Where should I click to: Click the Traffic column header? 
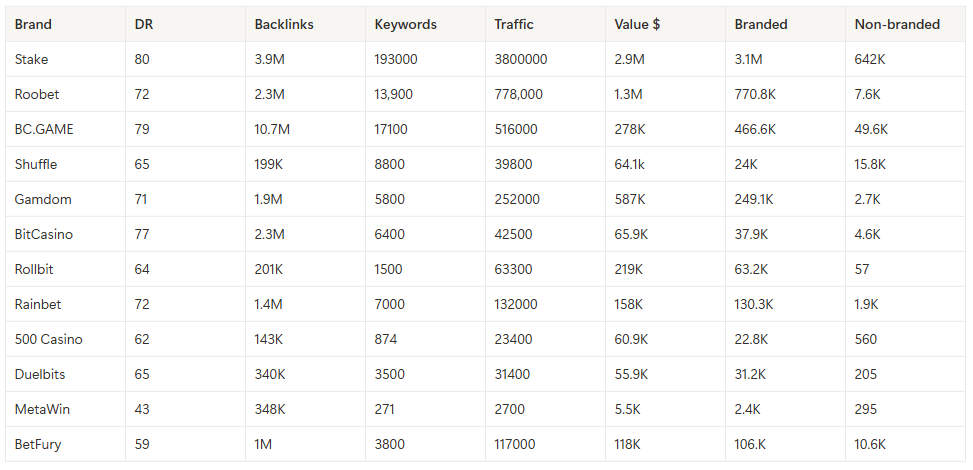click(545, 24)
